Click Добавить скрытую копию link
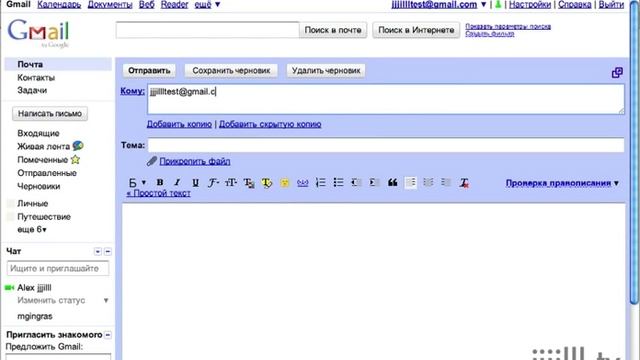This screenshot has height=360, width=640. tap(270, 124)
